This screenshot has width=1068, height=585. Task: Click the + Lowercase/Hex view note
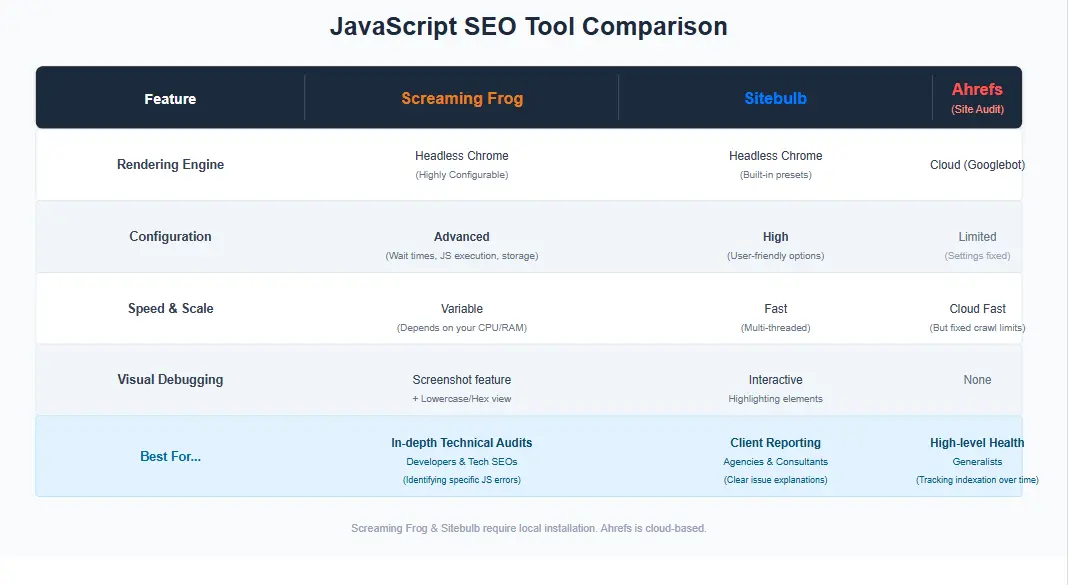pos(462,399)
